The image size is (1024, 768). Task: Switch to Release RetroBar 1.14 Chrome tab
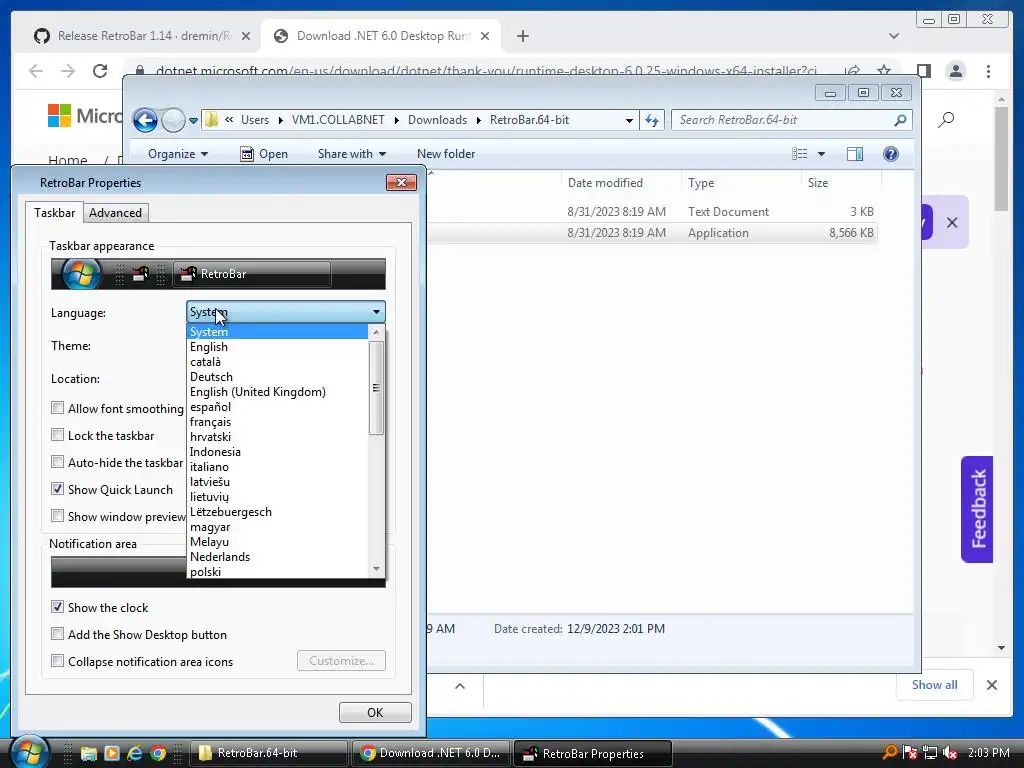click(142, 36)
